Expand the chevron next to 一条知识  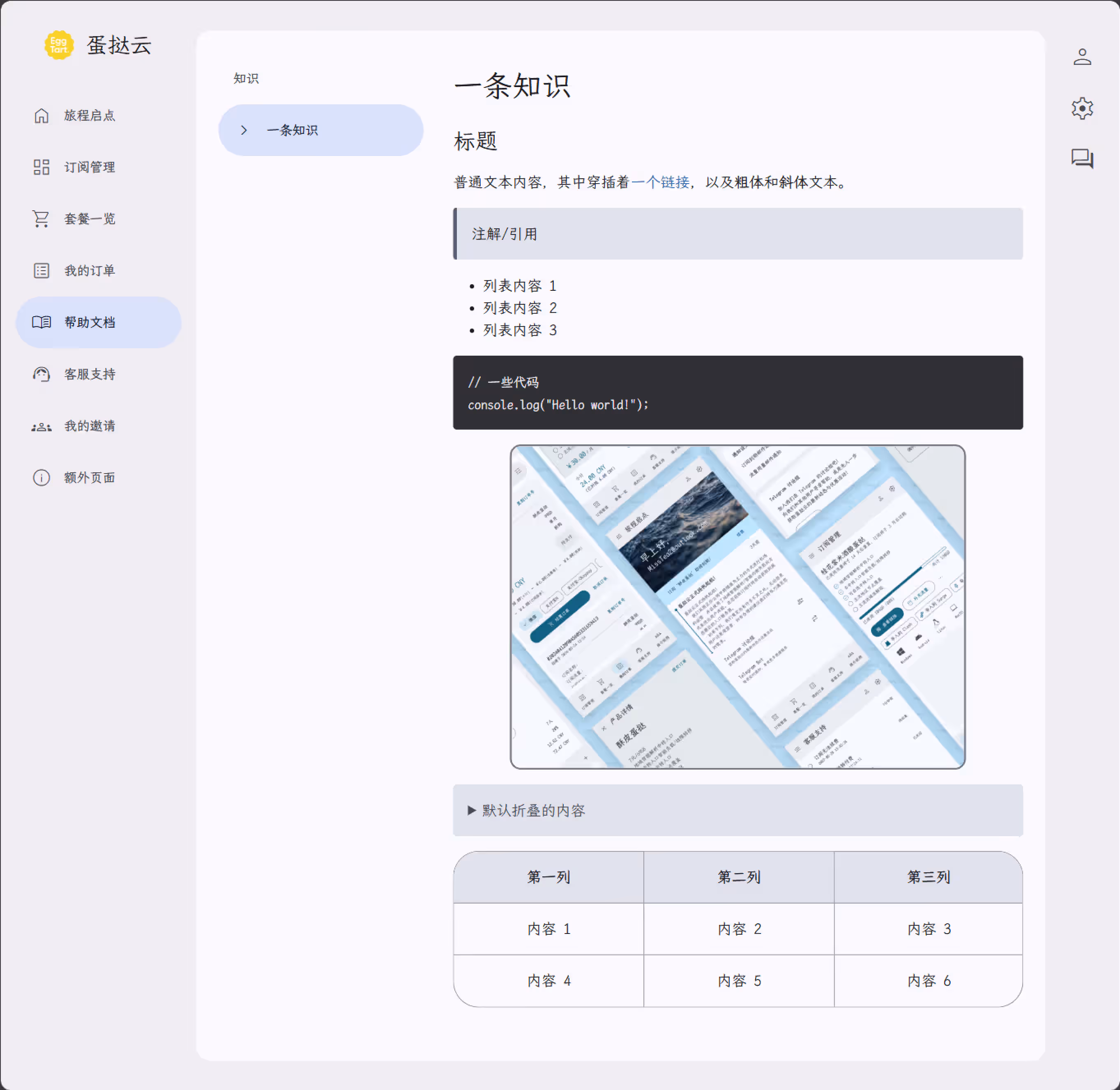[x=244, y=131]
